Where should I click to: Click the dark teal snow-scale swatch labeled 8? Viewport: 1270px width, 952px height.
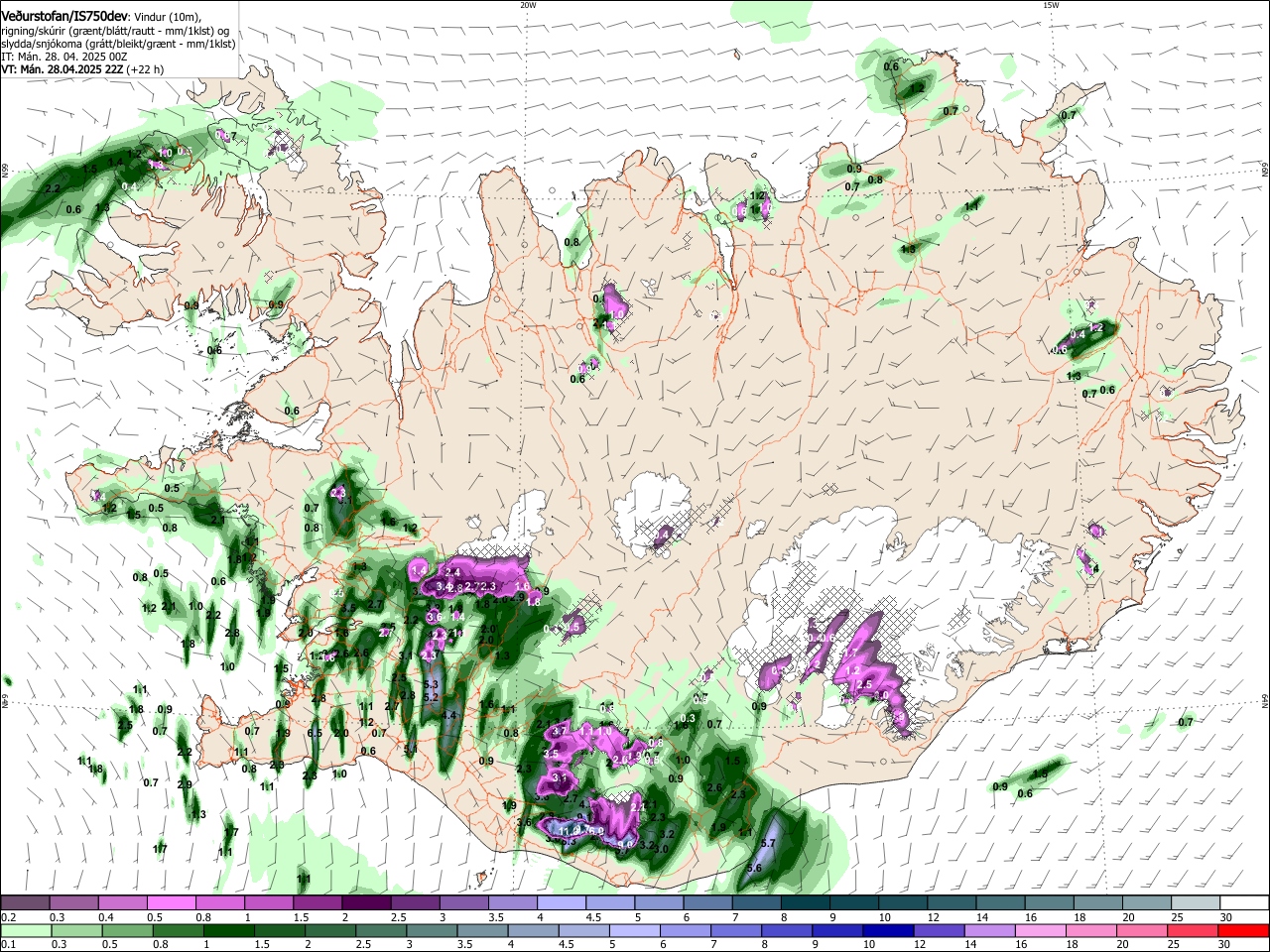[806, 902]
